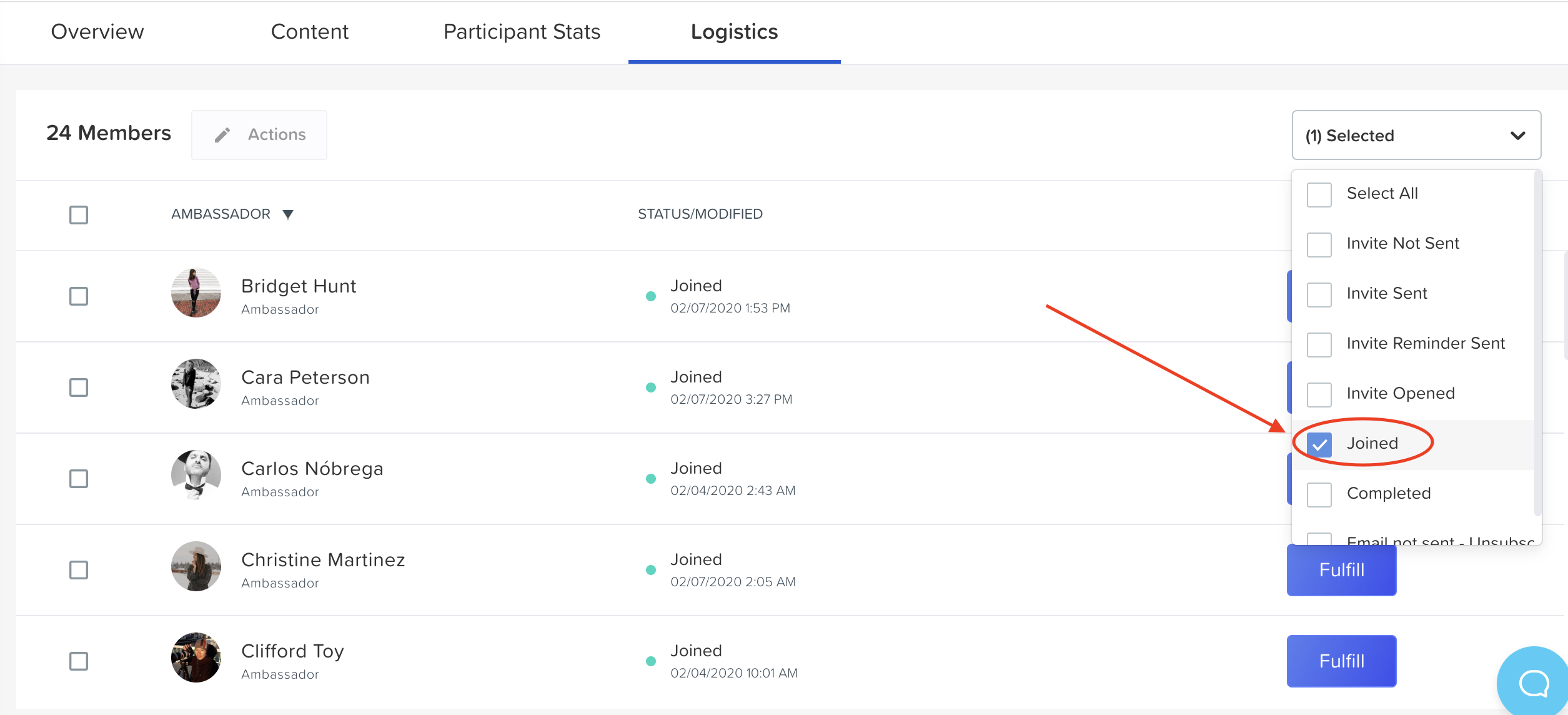This screenshot has height=715, width=1568.
Task: Click Cara Peterson's profile photo
Action: point(196,384)
